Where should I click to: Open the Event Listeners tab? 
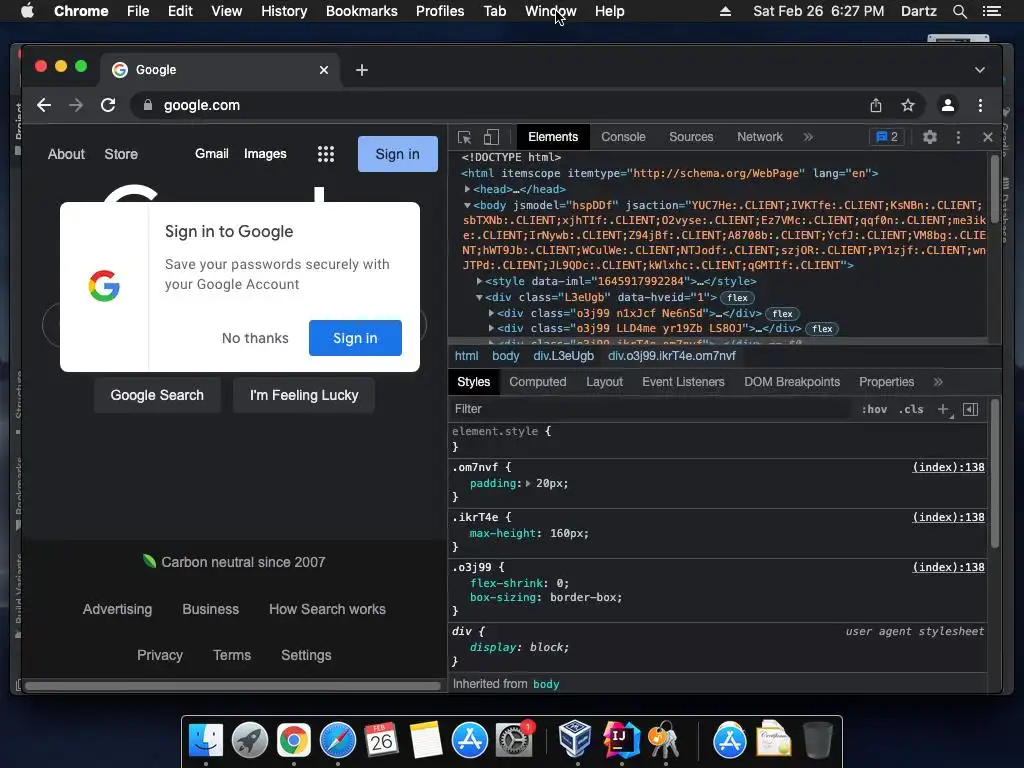coord(683,382)
